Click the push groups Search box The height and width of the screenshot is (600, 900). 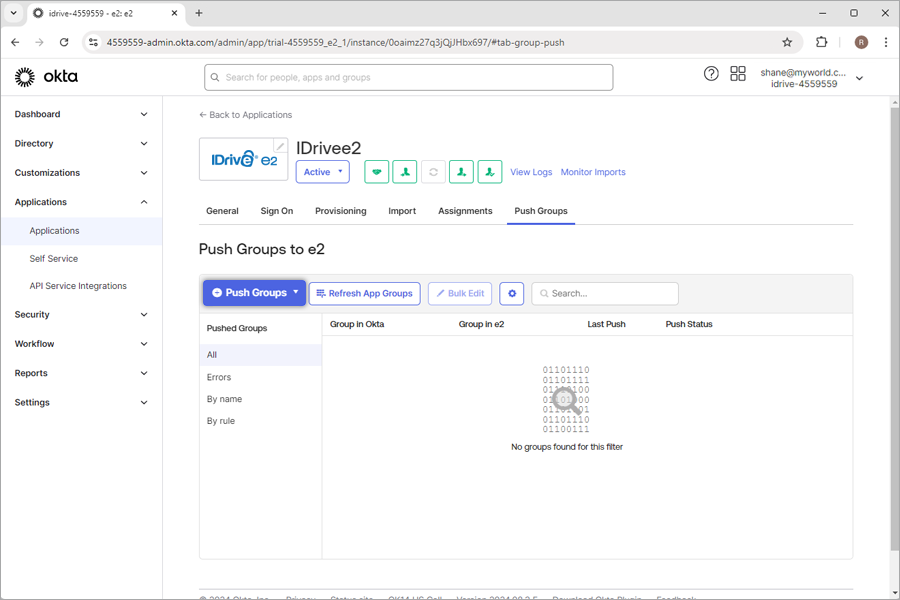605,293
